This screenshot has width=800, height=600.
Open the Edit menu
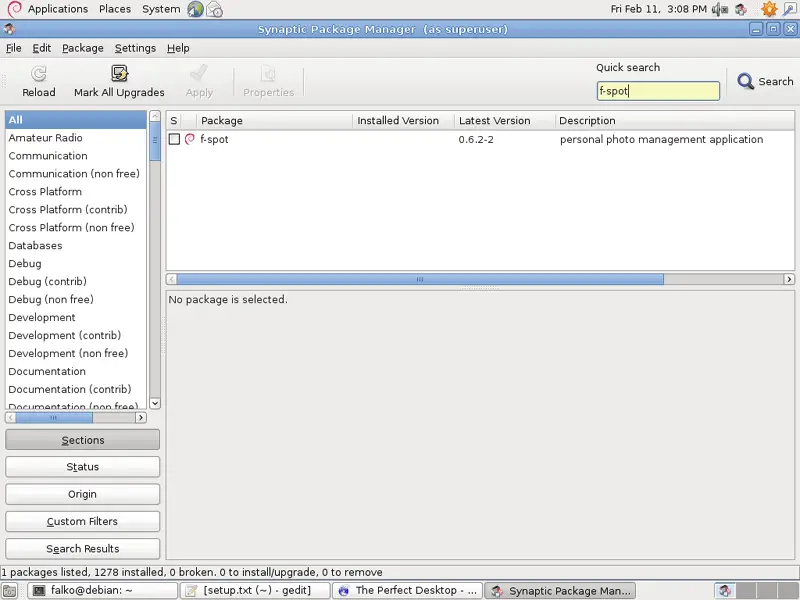pyautogui.click(x=42, y=48)
